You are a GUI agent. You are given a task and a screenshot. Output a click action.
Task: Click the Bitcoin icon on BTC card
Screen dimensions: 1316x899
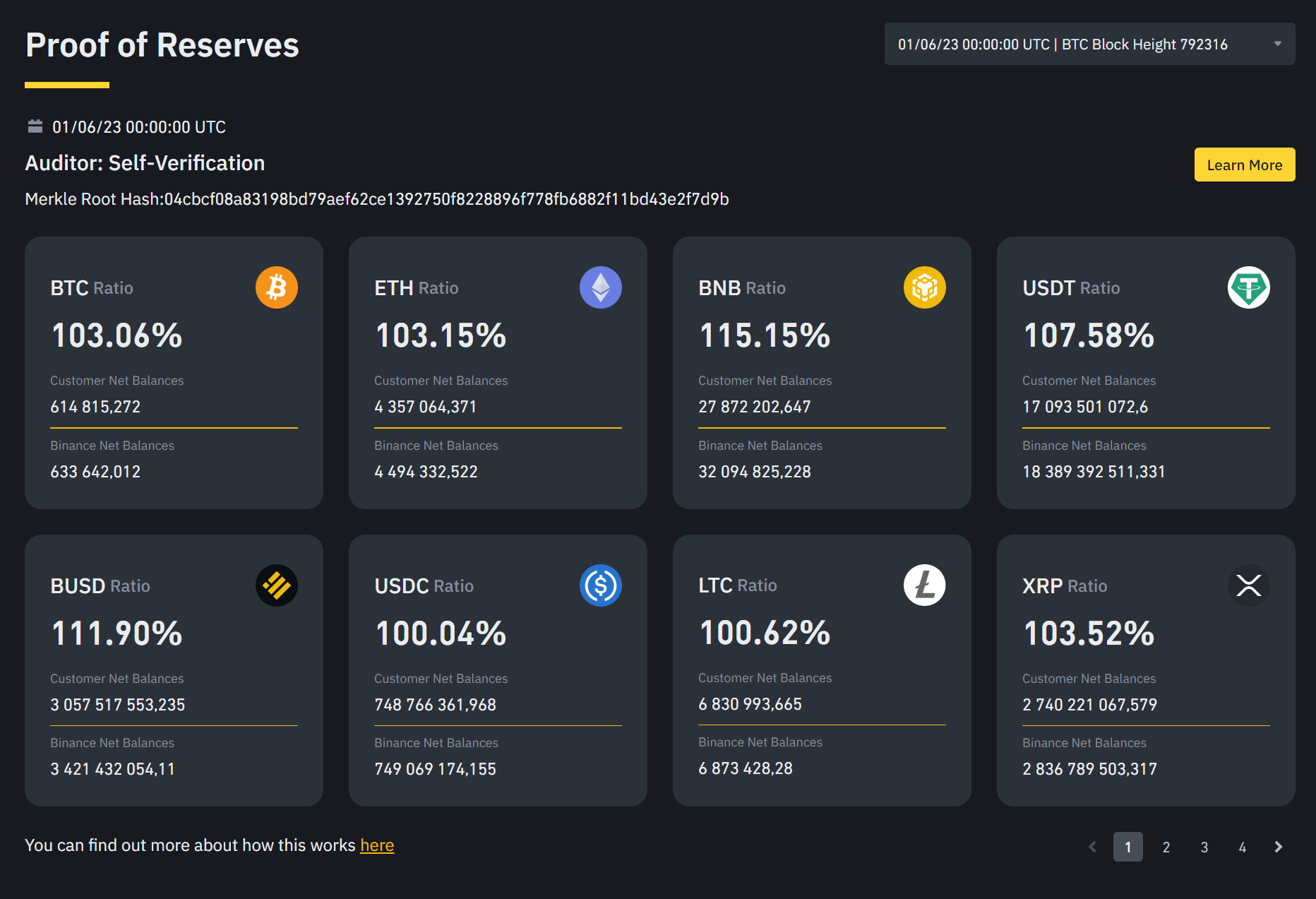click(276, 287)
